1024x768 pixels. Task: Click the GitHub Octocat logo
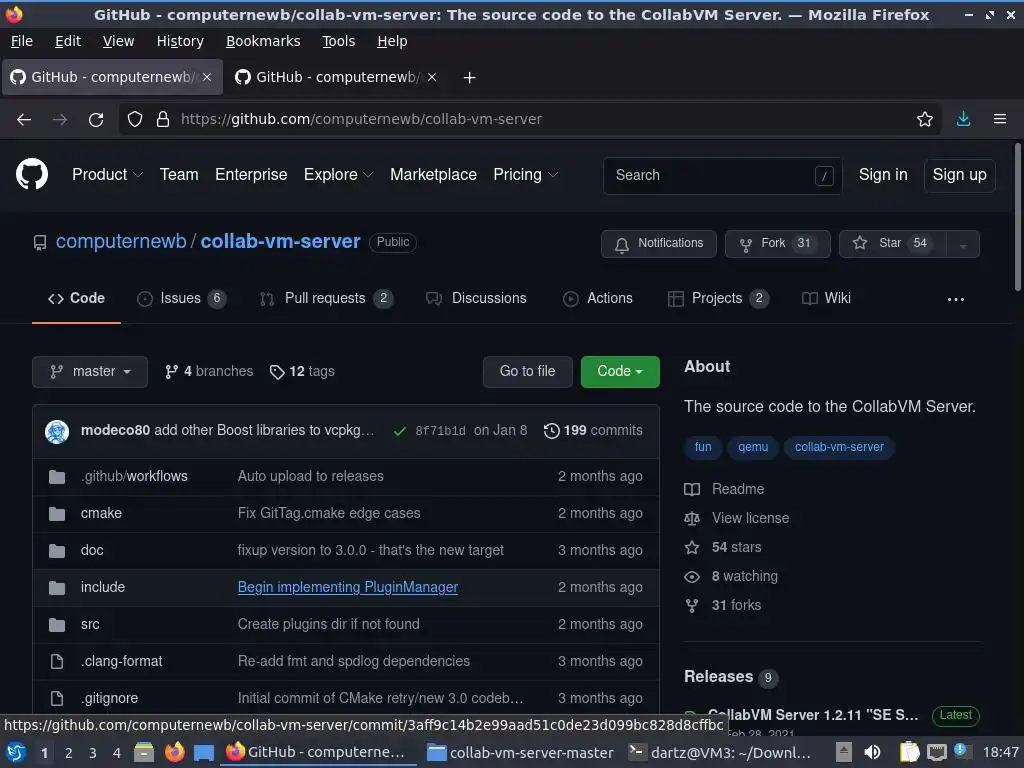click(x=32, y=174)
